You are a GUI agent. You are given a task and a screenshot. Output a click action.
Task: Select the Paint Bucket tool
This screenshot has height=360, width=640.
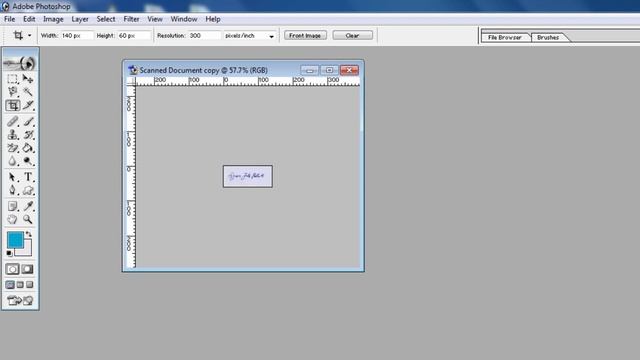tap(28, 148)
